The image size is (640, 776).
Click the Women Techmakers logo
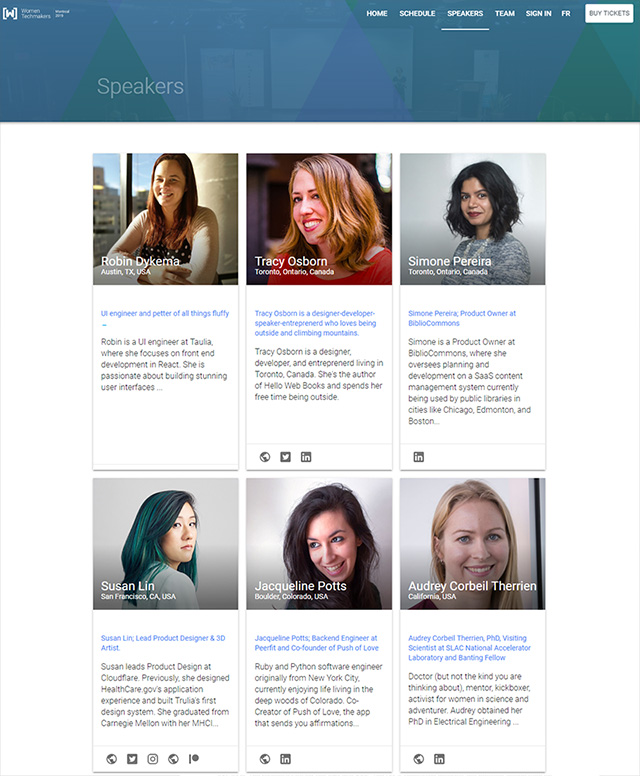pos(36,13)
